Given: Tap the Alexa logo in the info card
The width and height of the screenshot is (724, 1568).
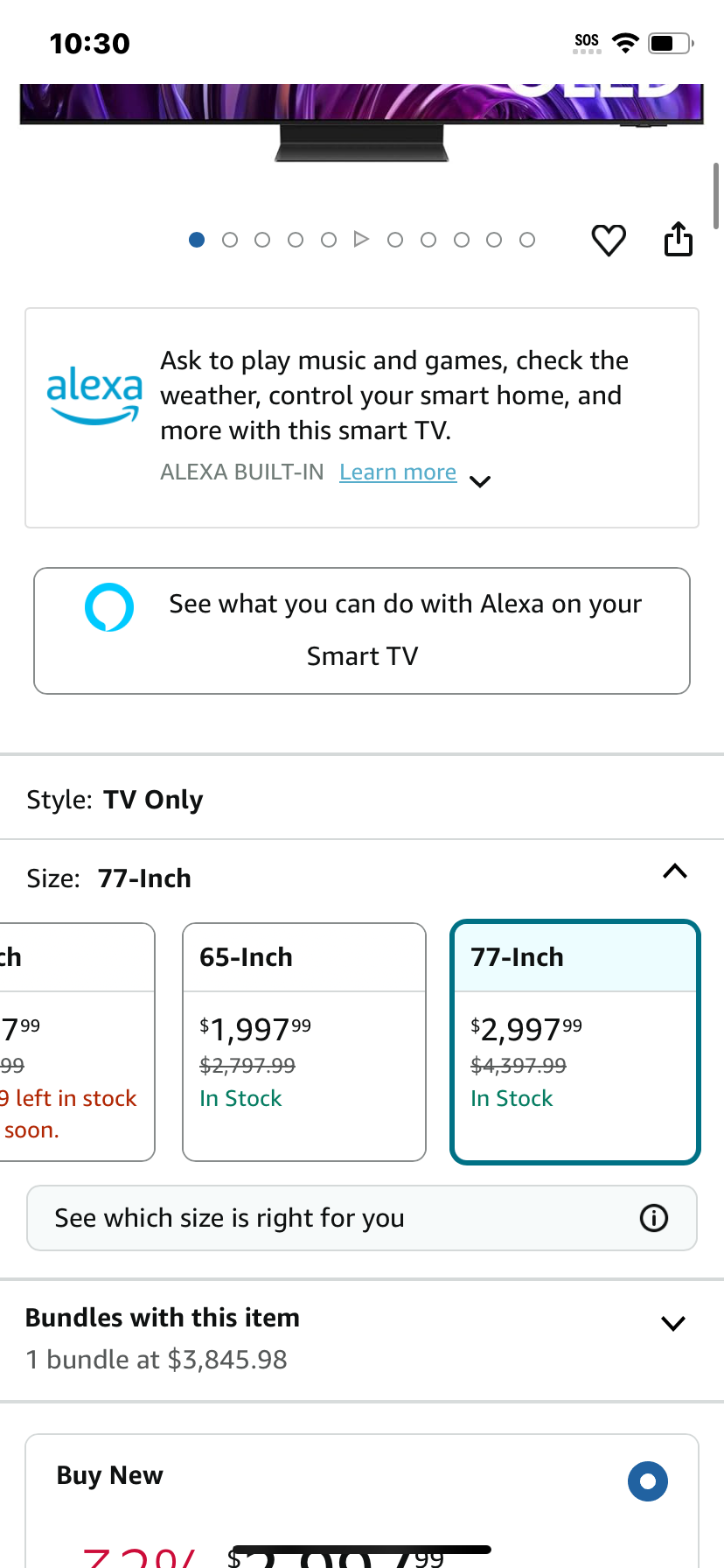Looking at the screenshot, I should click(94, 396).
